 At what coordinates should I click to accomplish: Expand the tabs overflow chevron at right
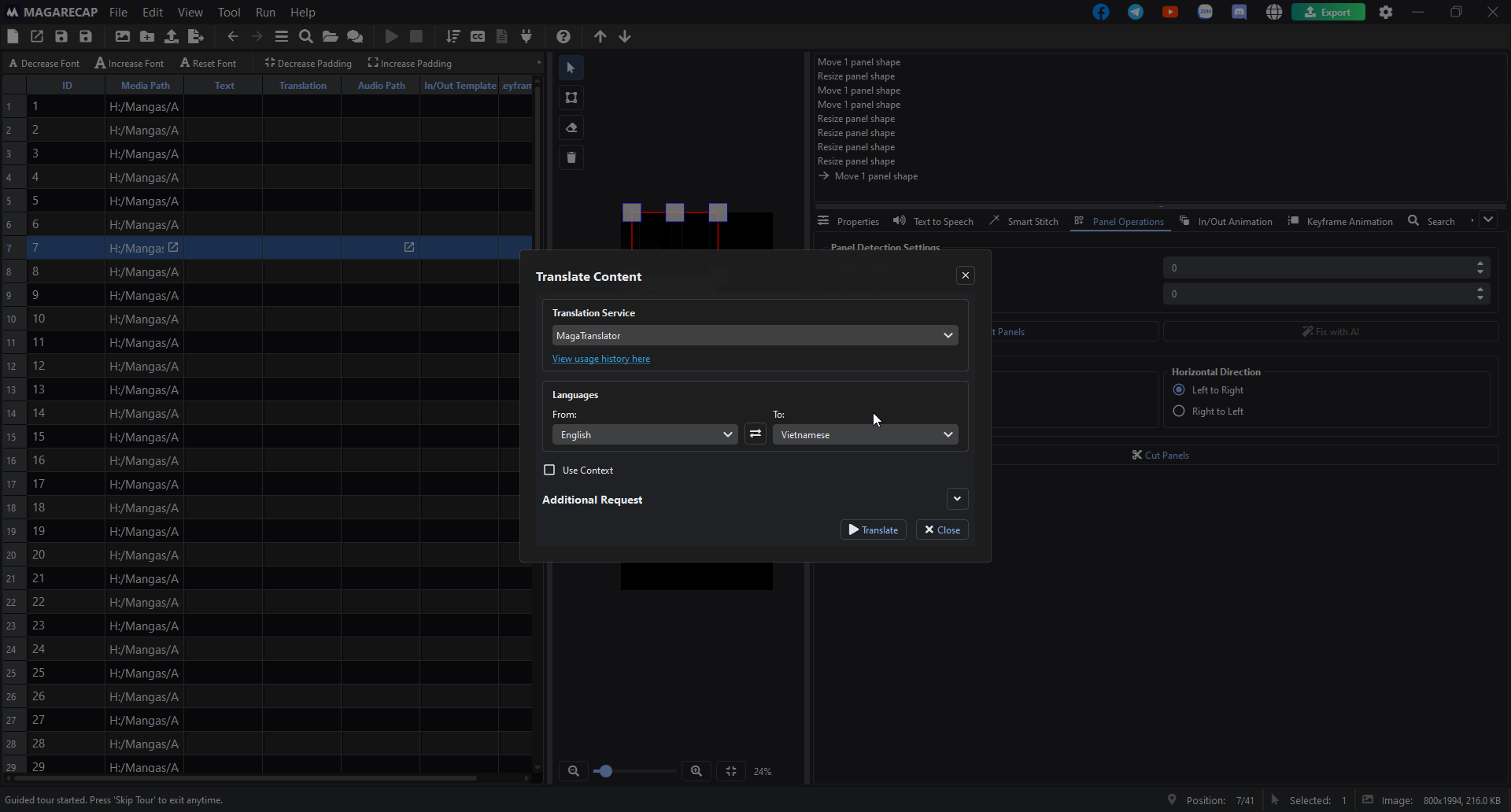click(1488, 220)
